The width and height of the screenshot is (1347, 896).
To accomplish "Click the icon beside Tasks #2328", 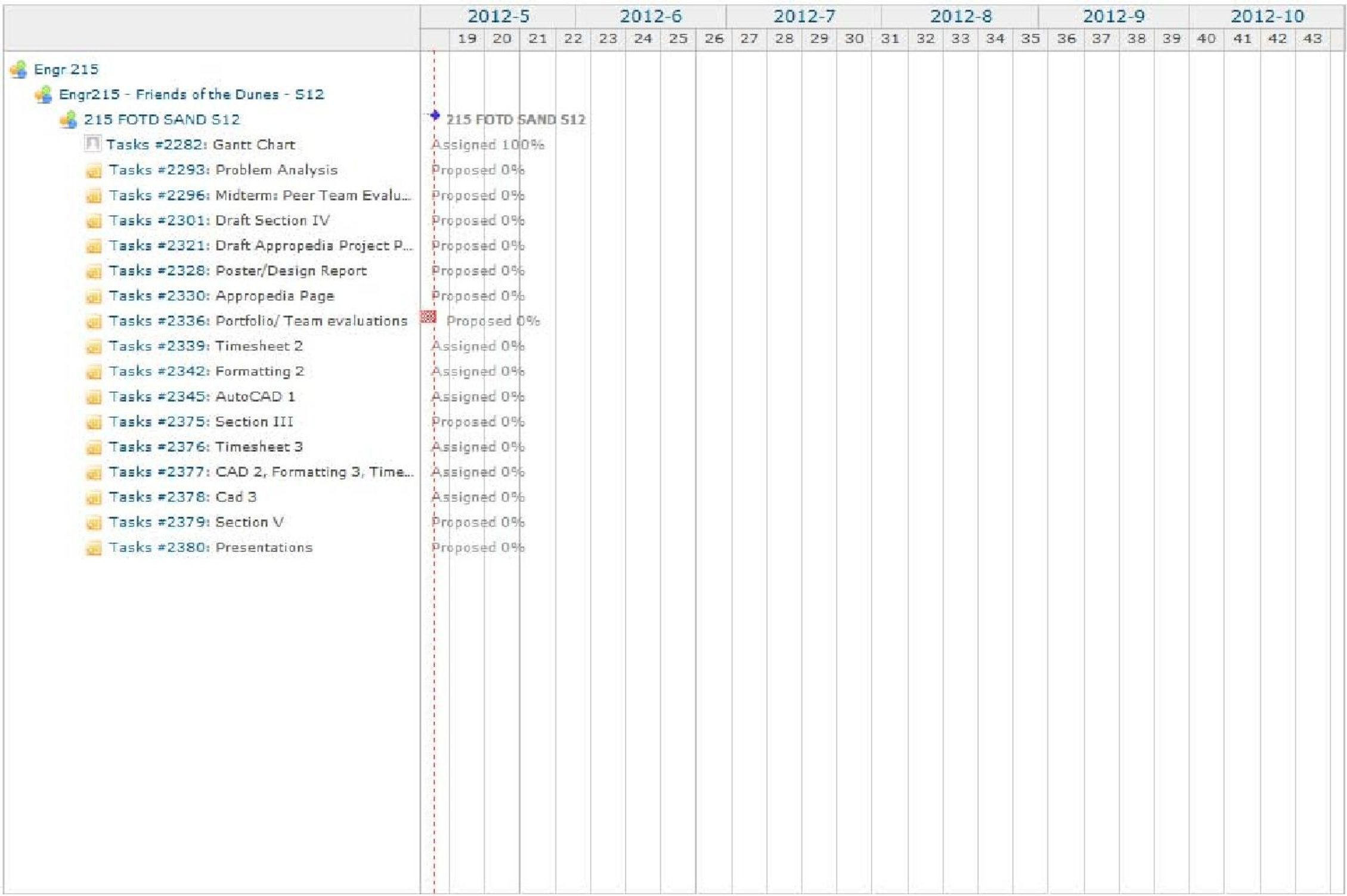I will point(94,272).
